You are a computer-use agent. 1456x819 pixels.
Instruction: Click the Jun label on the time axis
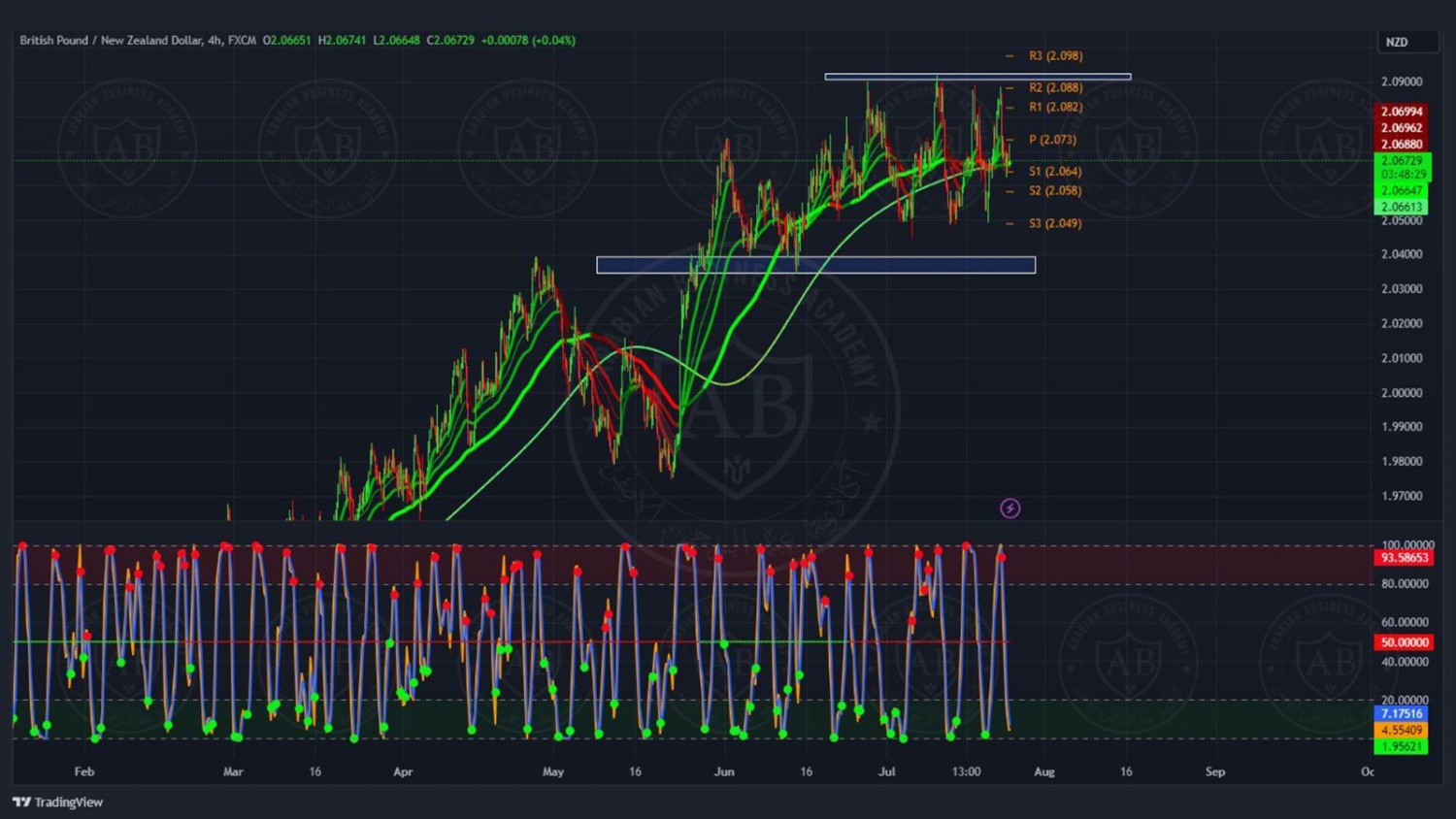pos(724,772)
